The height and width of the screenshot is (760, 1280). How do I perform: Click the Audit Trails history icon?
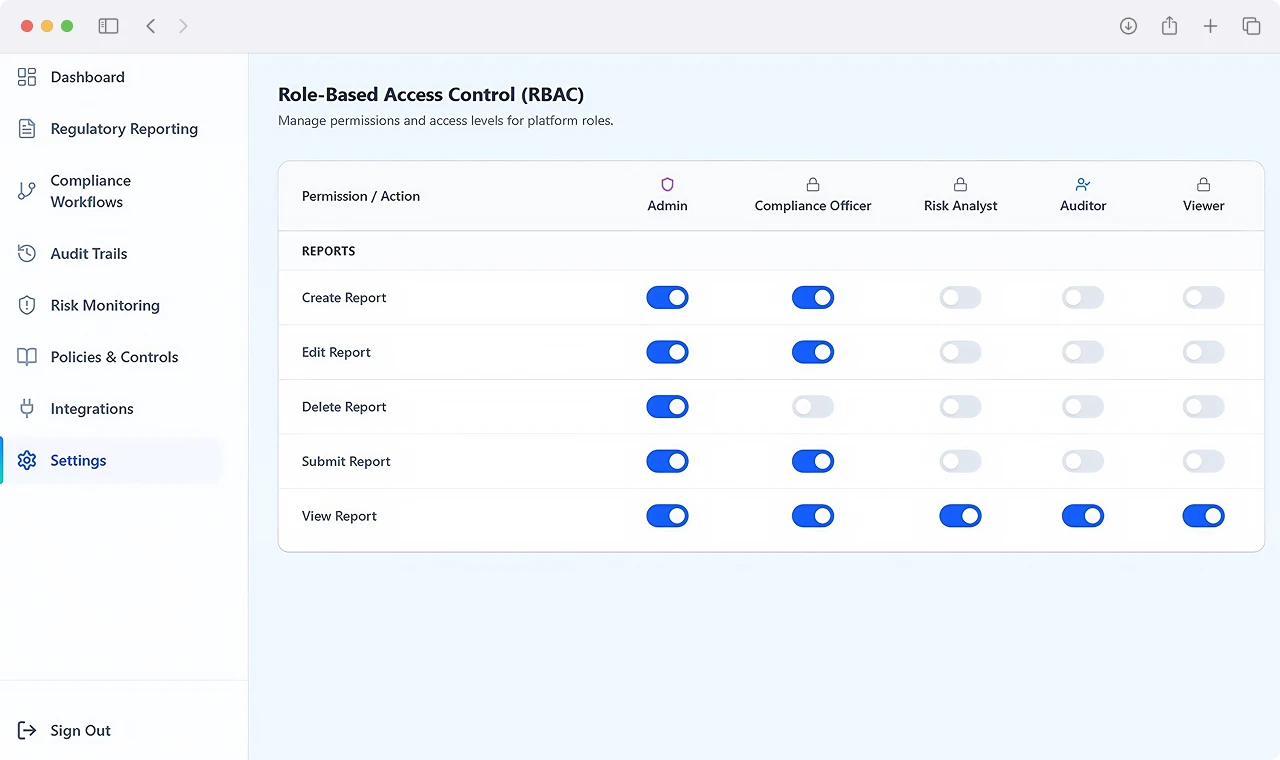tap(27, 254)
